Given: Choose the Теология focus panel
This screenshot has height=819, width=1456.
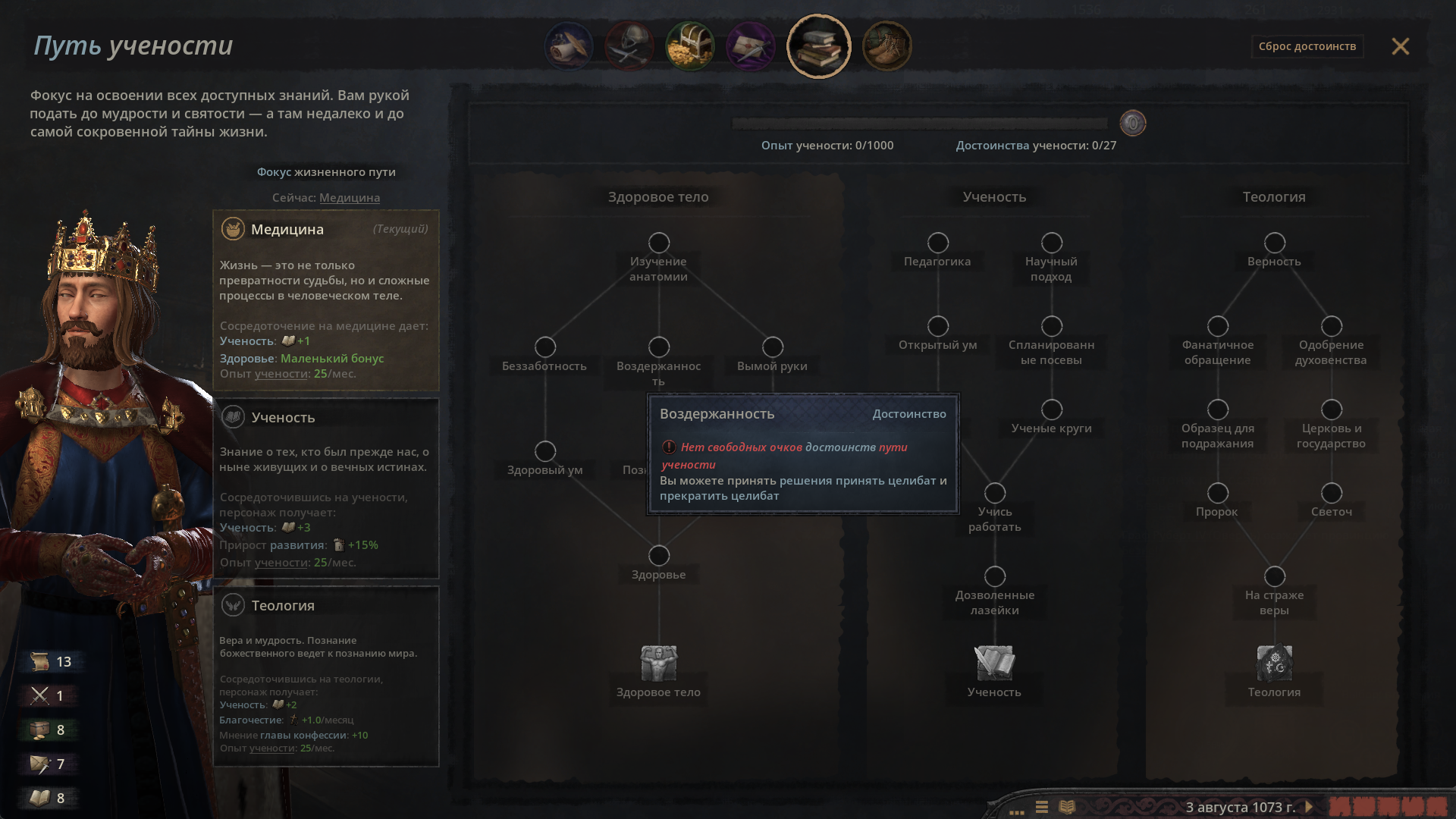Looking at the screenshot, I should pos(326,676).
